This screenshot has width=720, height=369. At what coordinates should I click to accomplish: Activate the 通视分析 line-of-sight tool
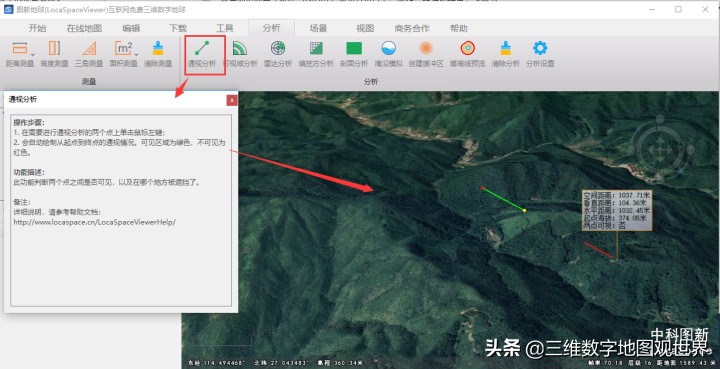[202, 54]
